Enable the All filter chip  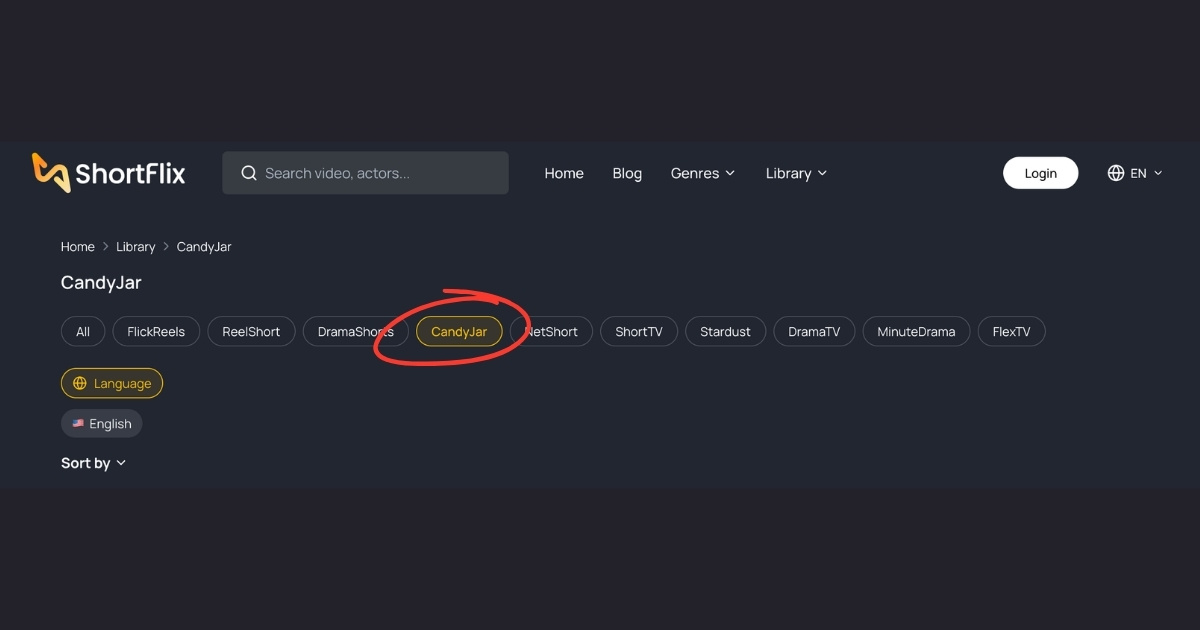coord(82,331)
